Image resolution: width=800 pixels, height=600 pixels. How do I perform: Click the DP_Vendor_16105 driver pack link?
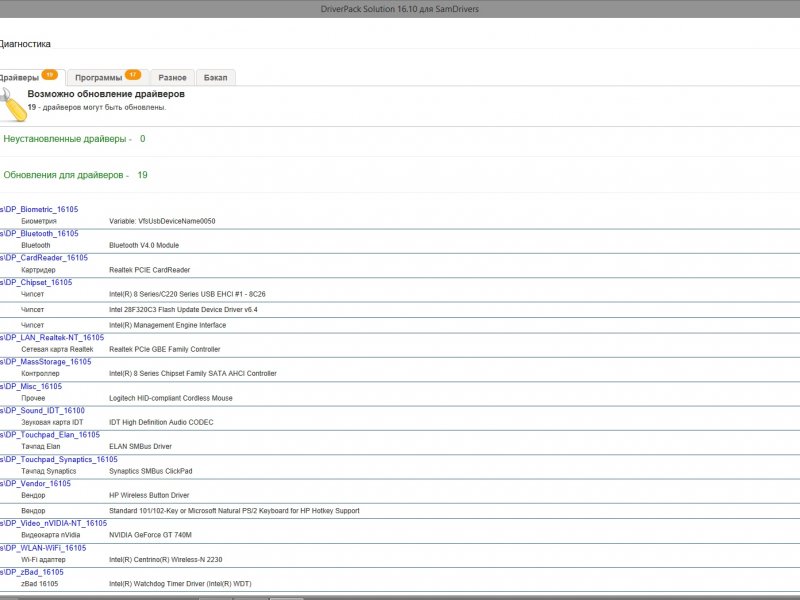pyautogui.click(x=35, y=483)
